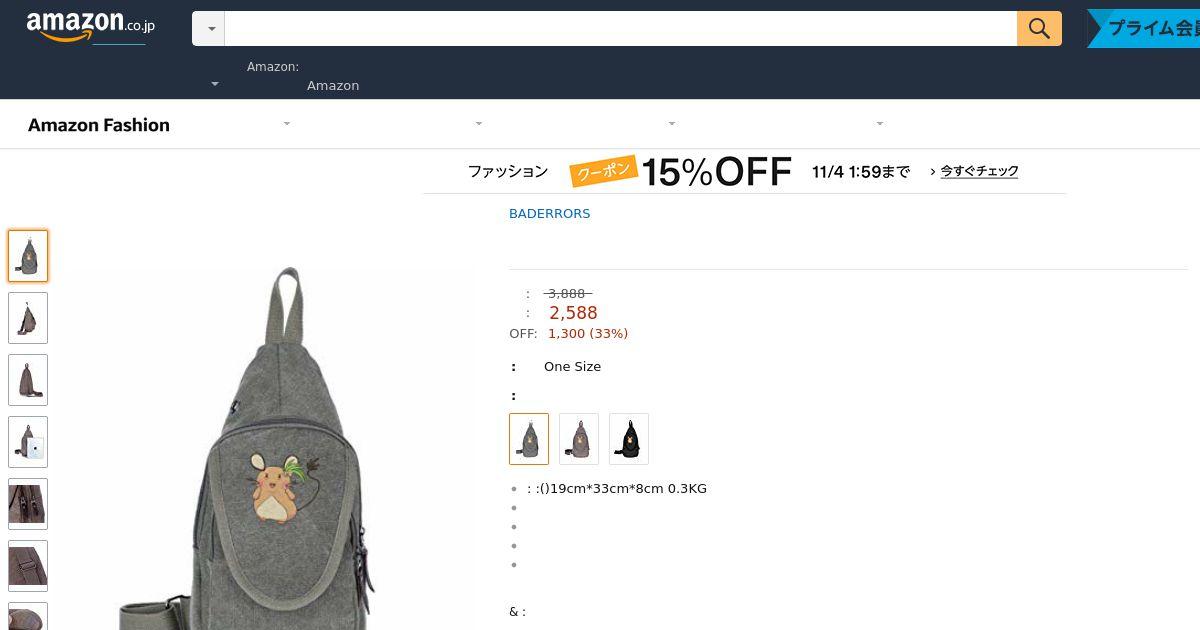
Task: Select the black bag color swatch
Action: point(629,439)
